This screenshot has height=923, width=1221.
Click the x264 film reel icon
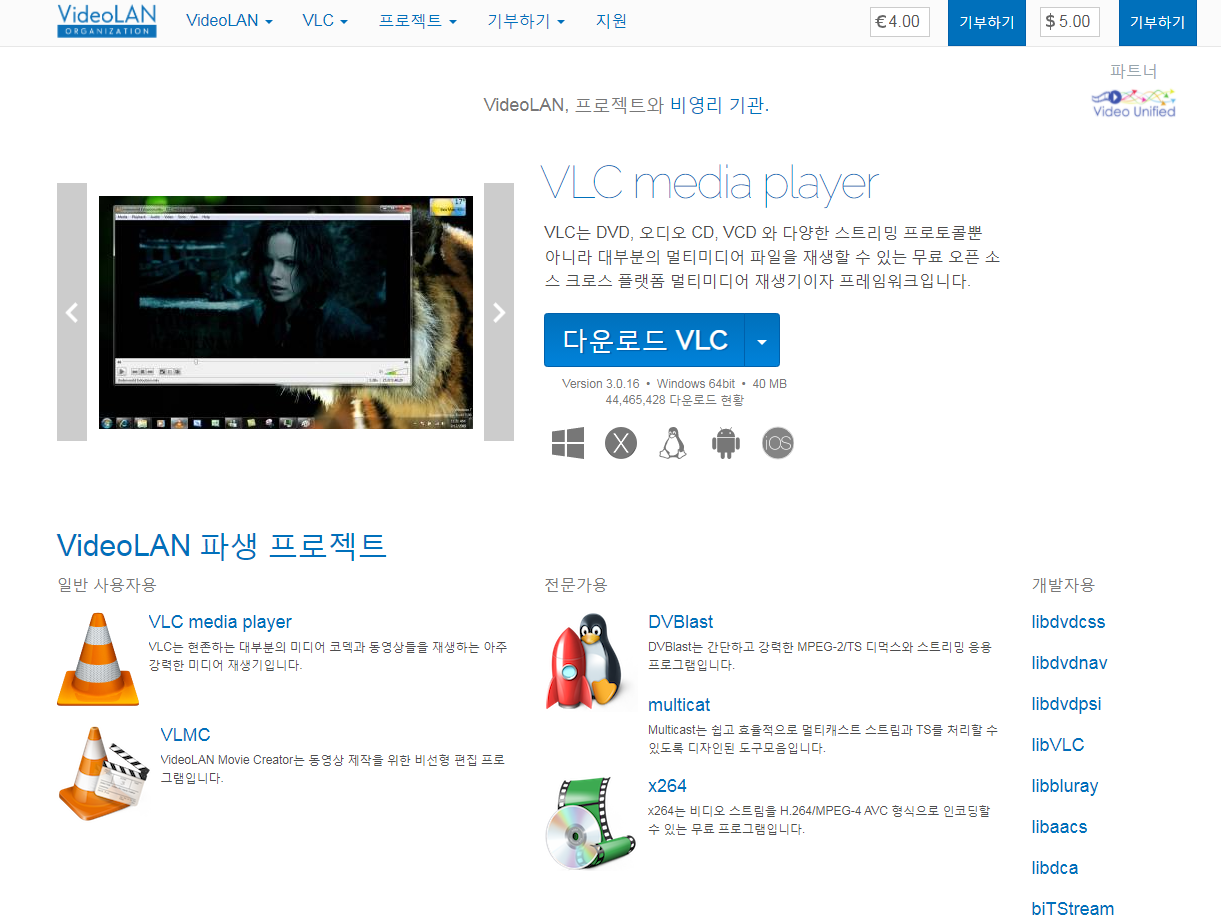pos(590,823)
